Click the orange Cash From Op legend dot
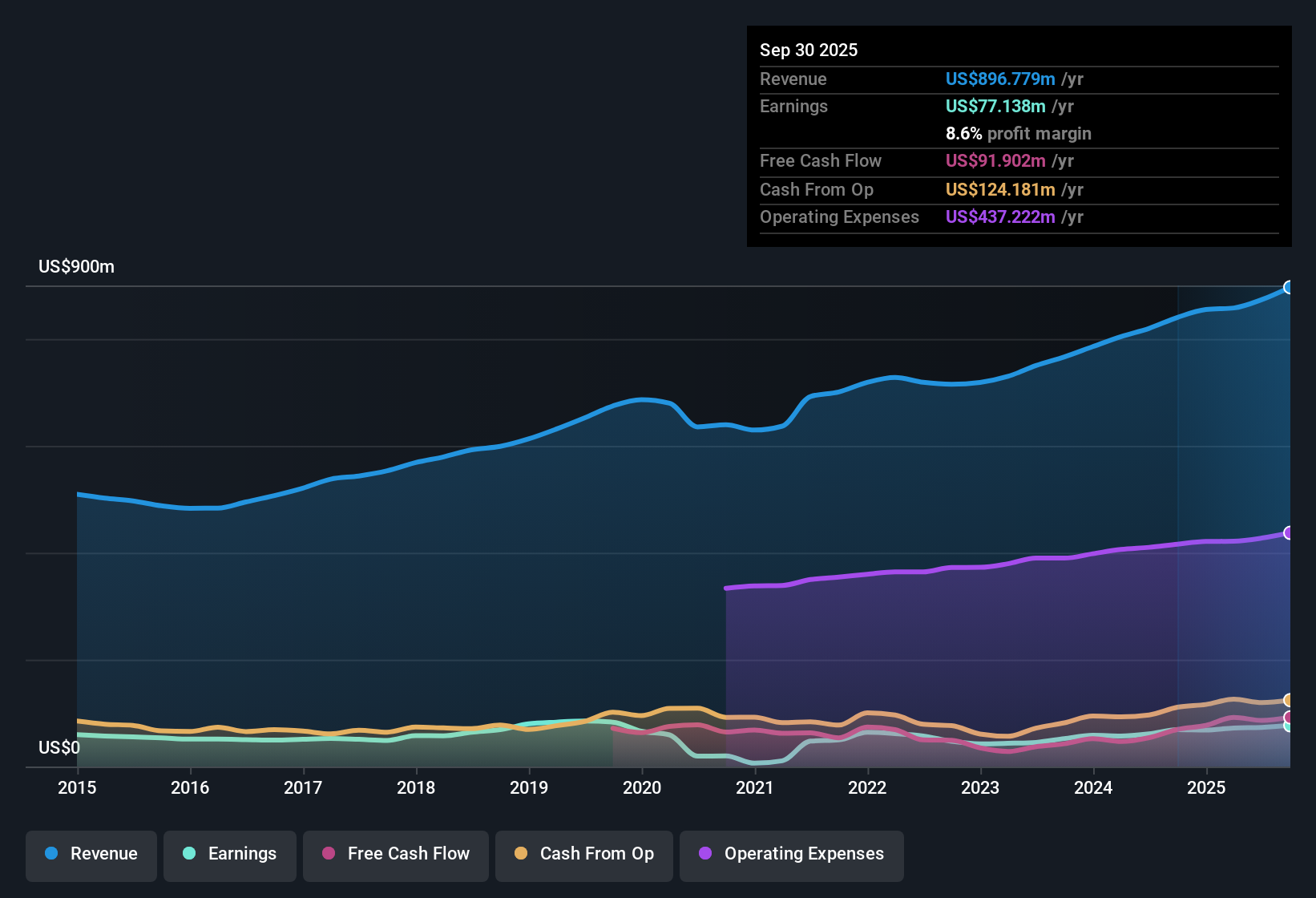1316x898 pixels. [521, 854]
